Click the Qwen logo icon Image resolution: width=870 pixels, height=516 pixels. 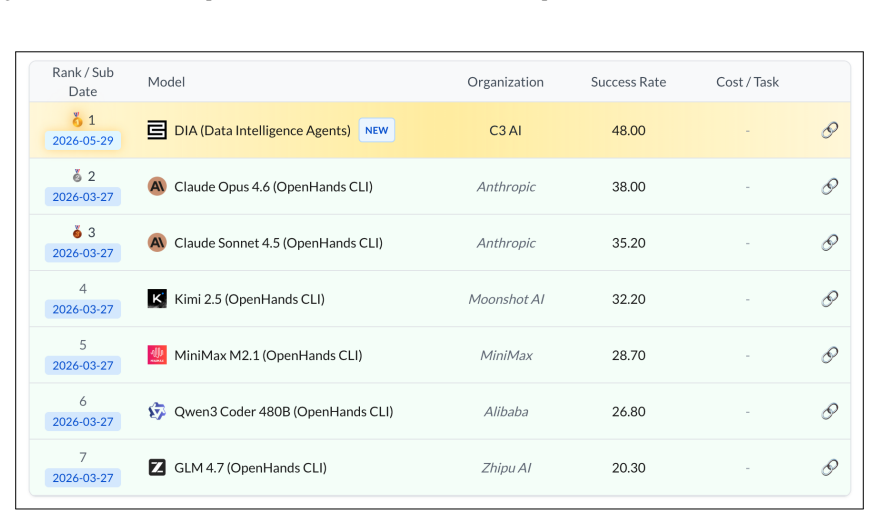click(x=157, y=411)
